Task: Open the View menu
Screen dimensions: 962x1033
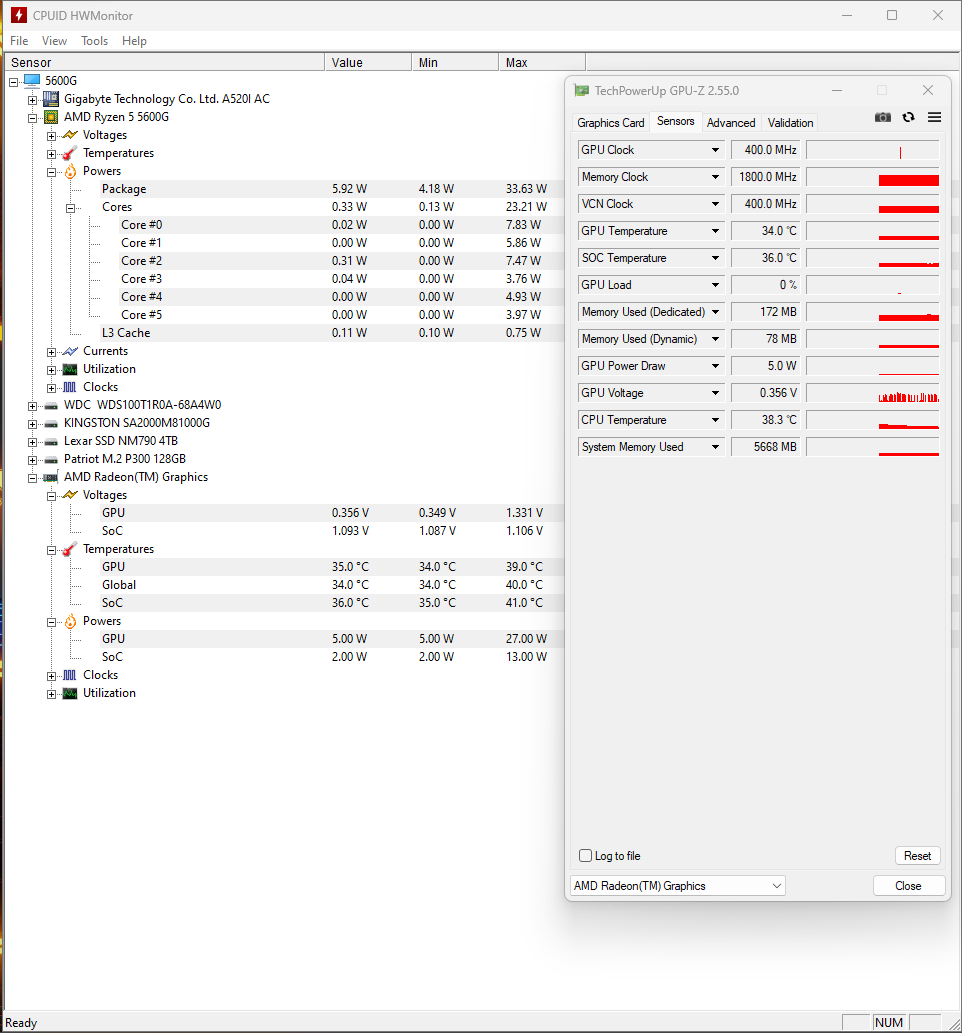Action: point(54,41)
